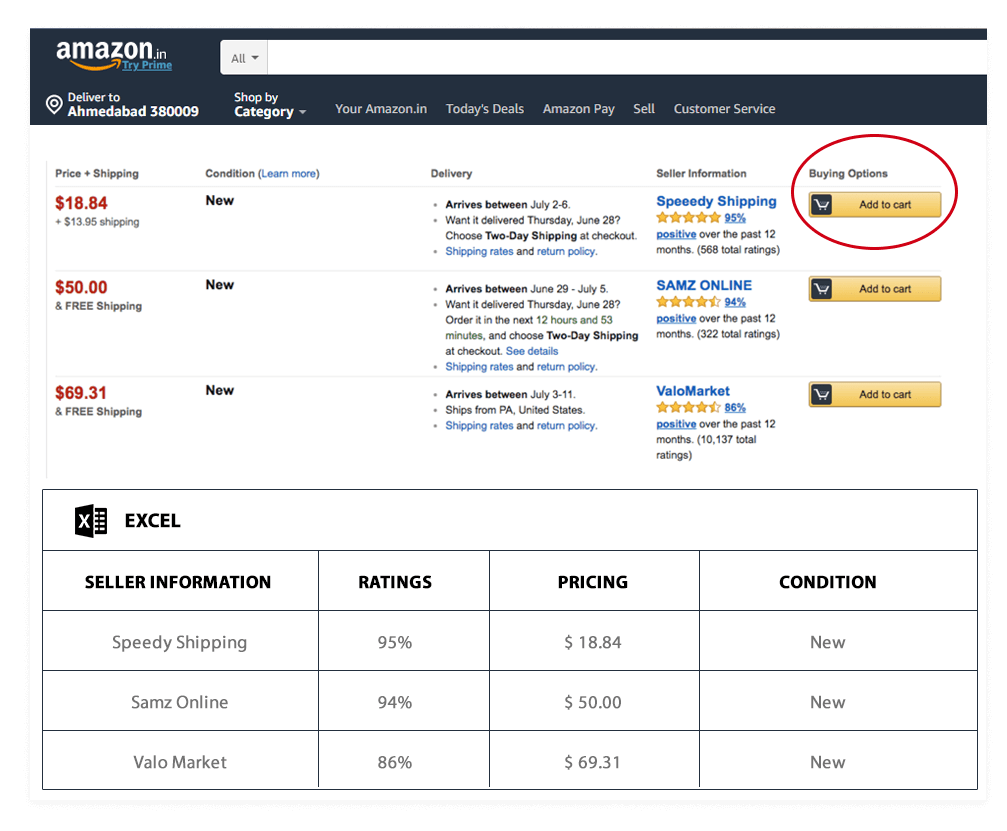Image resolution: width=1007 pixels, height=831 pixels.
Task: Select the $ 50.00 pricing cell
Action: click(x=594, y=701)
